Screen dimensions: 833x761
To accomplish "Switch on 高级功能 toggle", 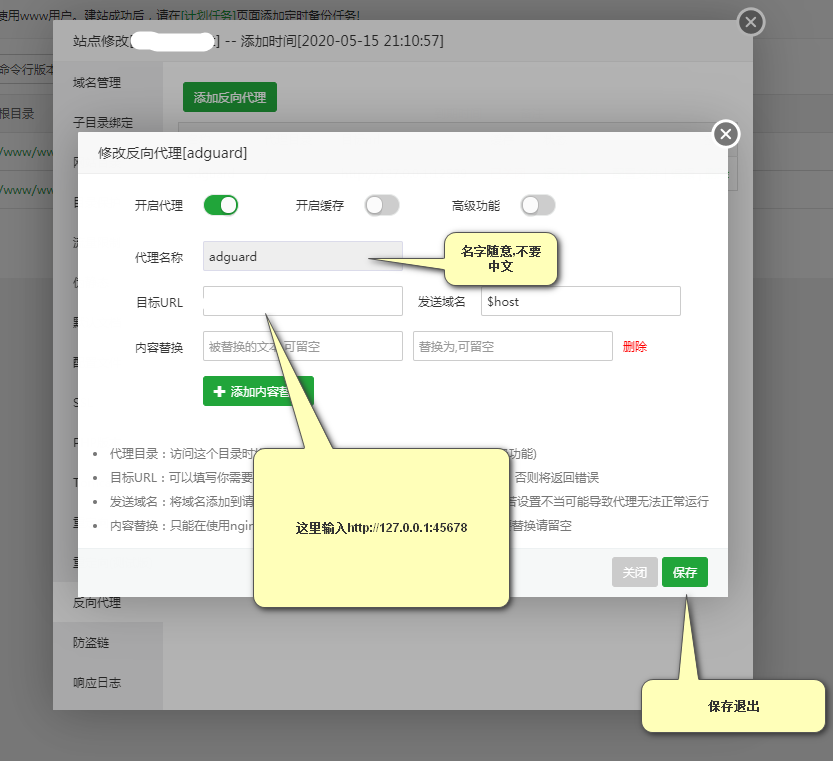I will coord(537,205).
